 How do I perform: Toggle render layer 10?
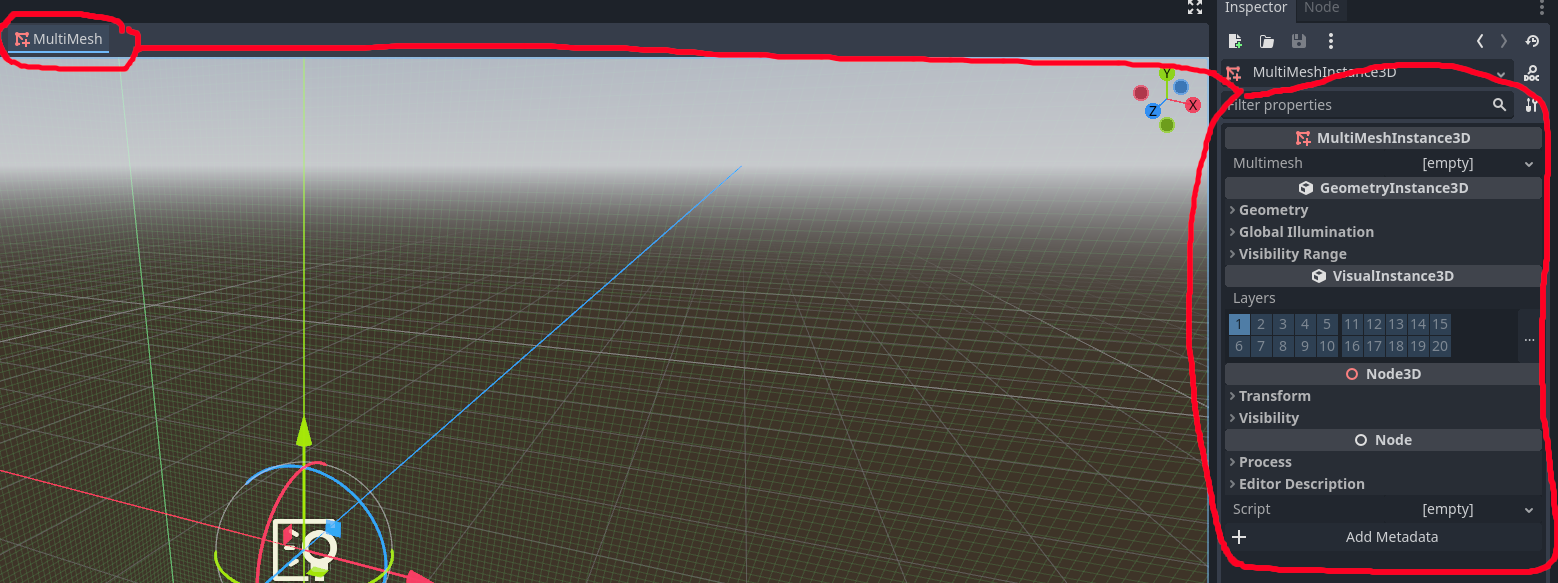pyautogui.click(x=1327, y=346)
